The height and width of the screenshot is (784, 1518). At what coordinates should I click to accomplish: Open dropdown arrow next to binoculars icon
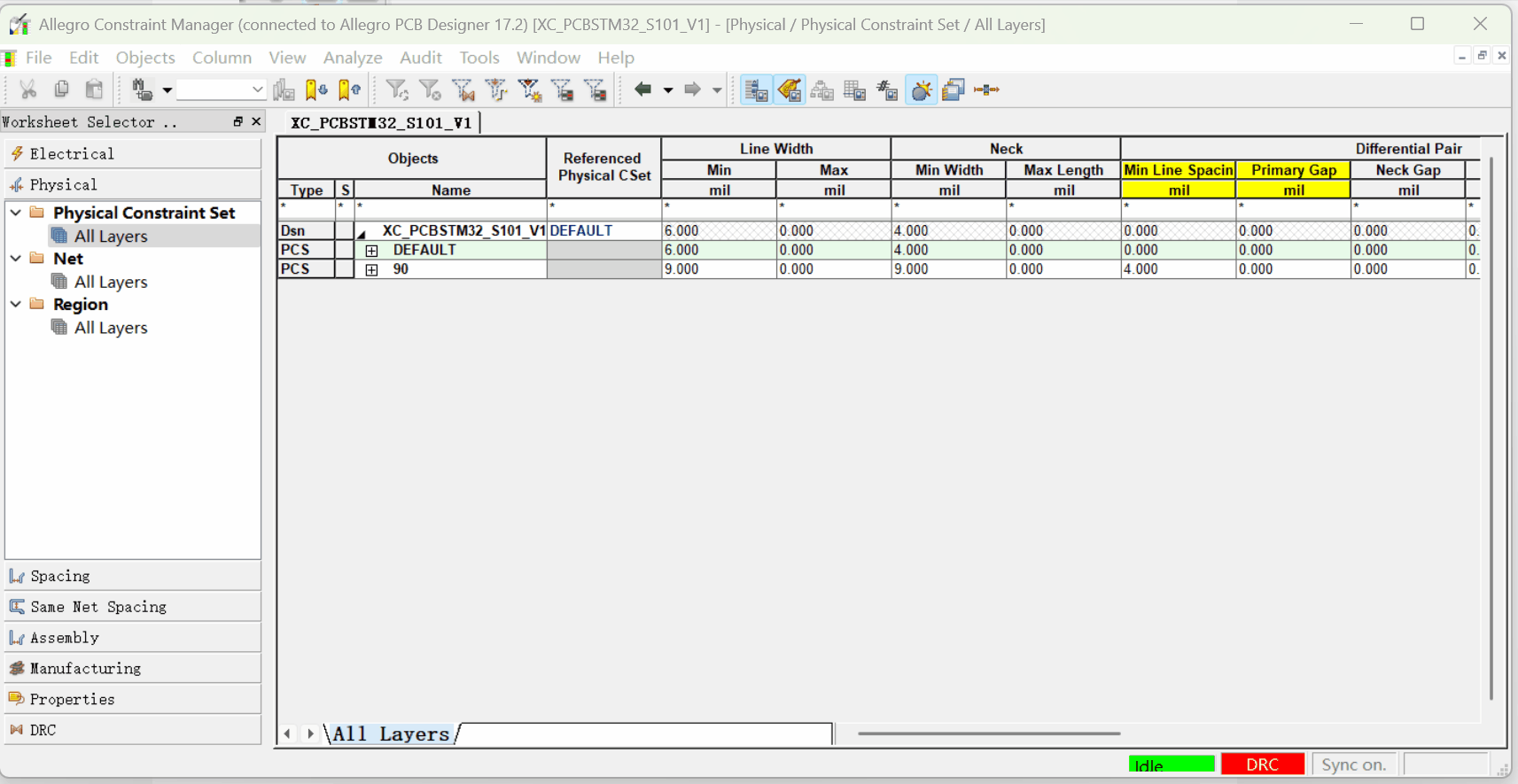[x=167, y=89]
